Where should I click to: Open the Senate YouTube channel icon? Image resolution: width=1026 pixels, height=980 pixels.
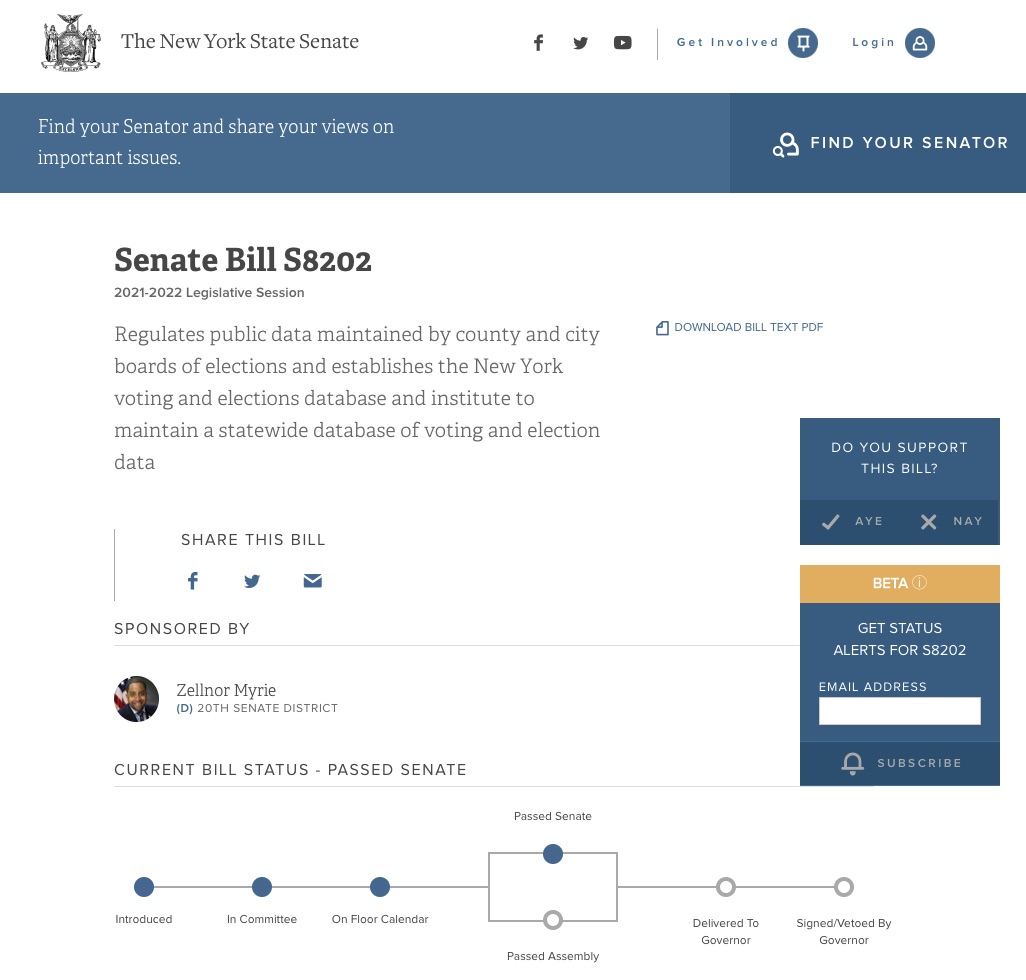click(x=622, y=43)
